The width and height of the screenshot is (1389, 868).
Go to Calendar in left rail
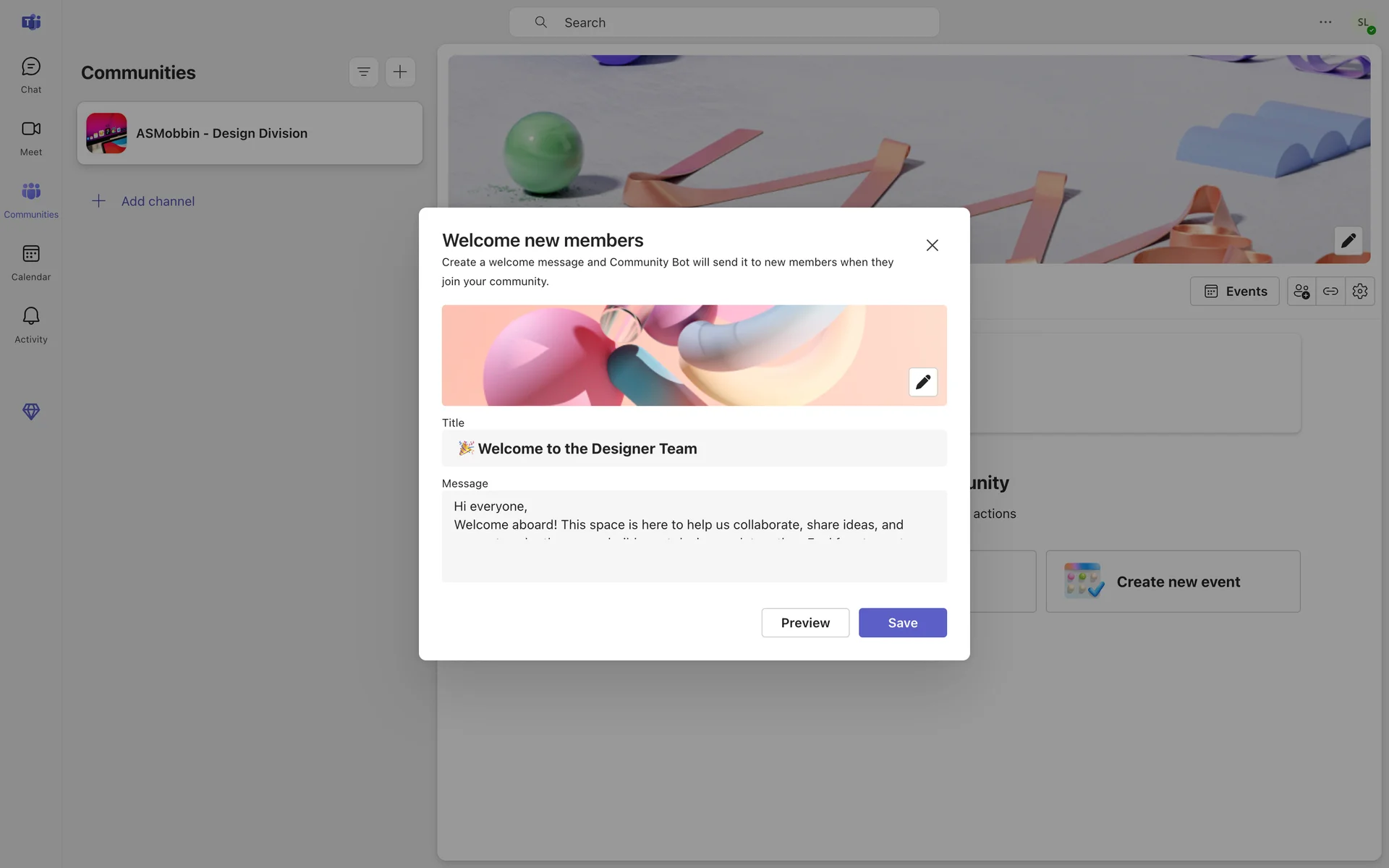(30, 262)
